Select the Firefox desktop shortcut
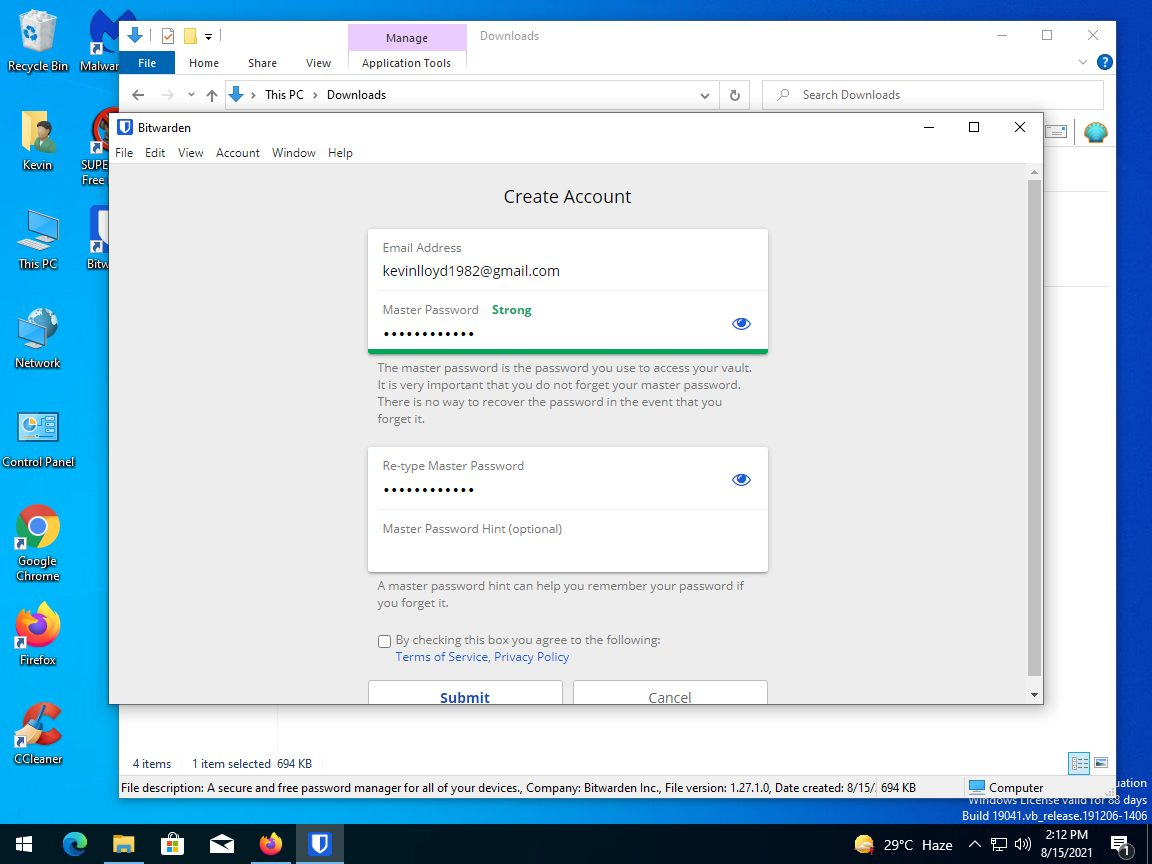 click(37, 633)
